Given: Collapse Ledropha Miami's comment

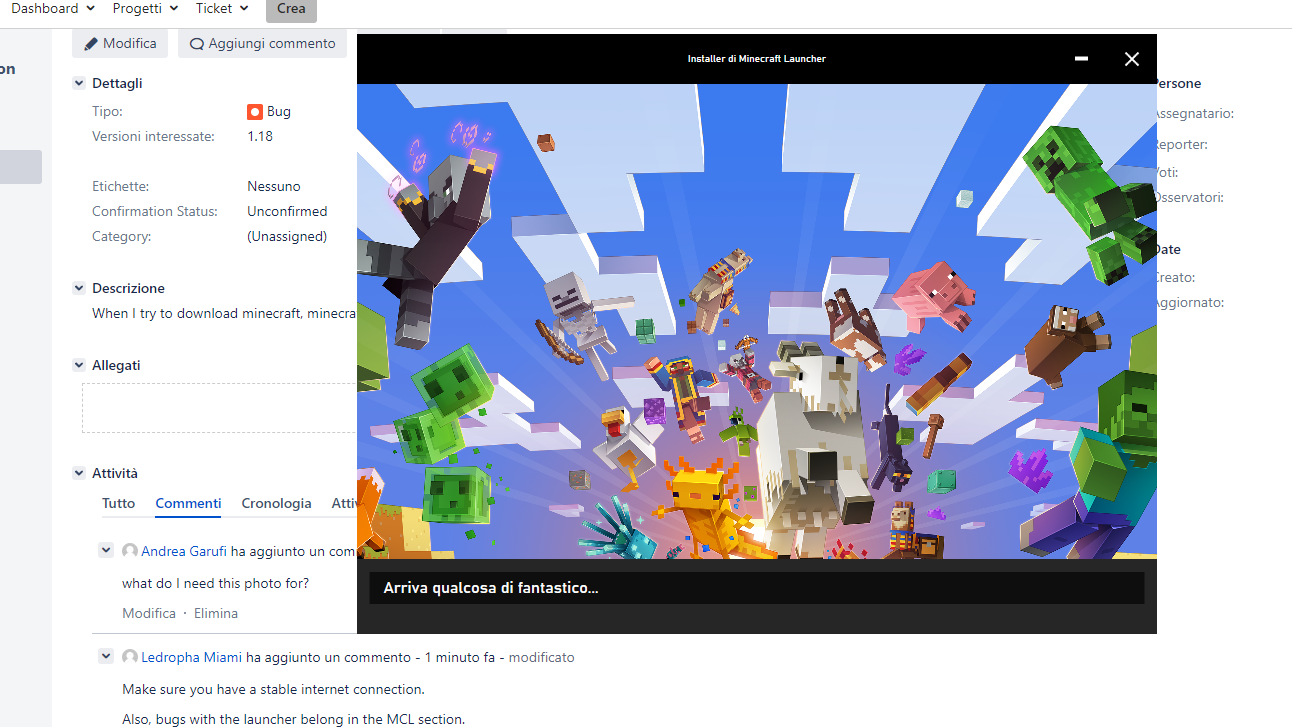Looking at the screenshot, I should 105,657.
